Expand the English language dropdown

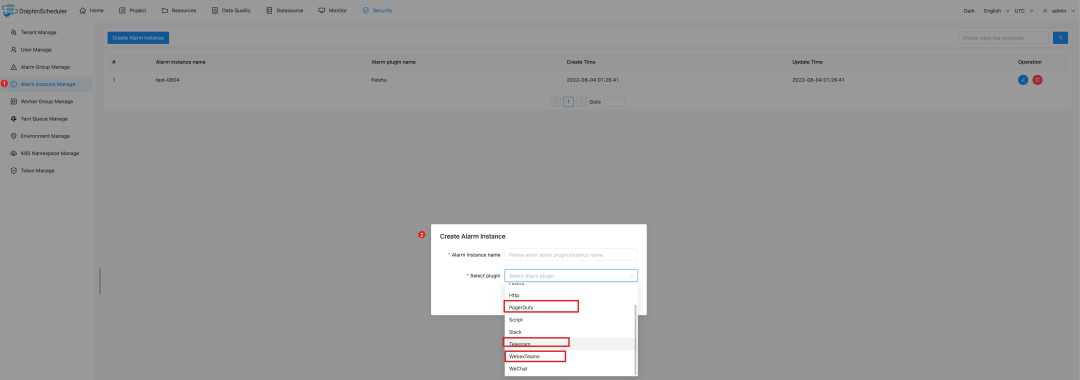pos(996,11)
